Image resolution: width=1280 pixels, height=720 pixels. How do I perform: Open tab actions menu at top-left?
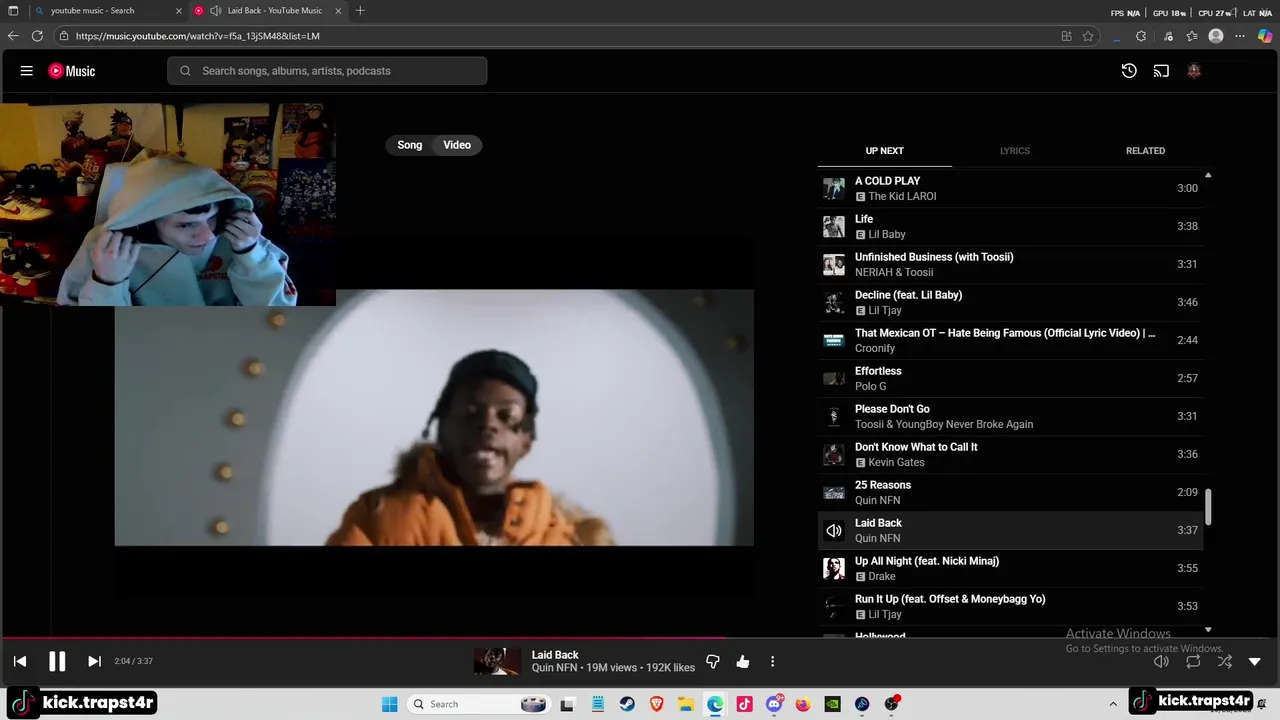coord(13,11)
